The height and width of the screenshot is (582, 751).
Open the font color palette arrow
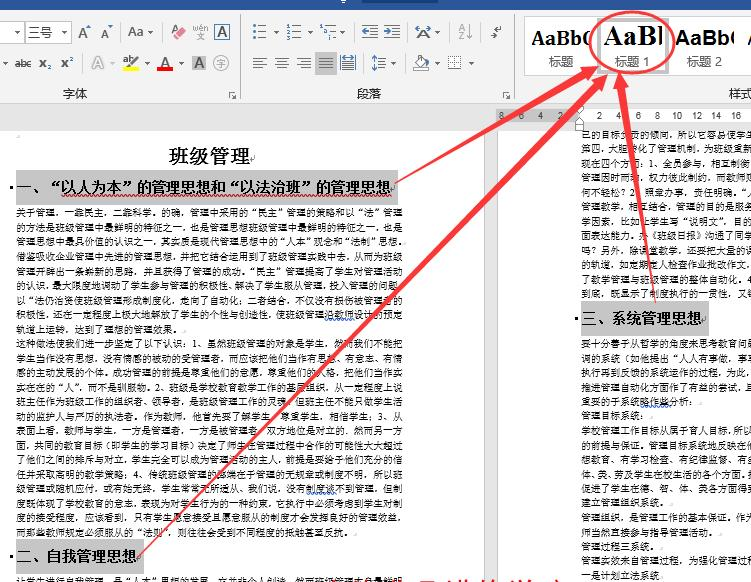(181, 63)
